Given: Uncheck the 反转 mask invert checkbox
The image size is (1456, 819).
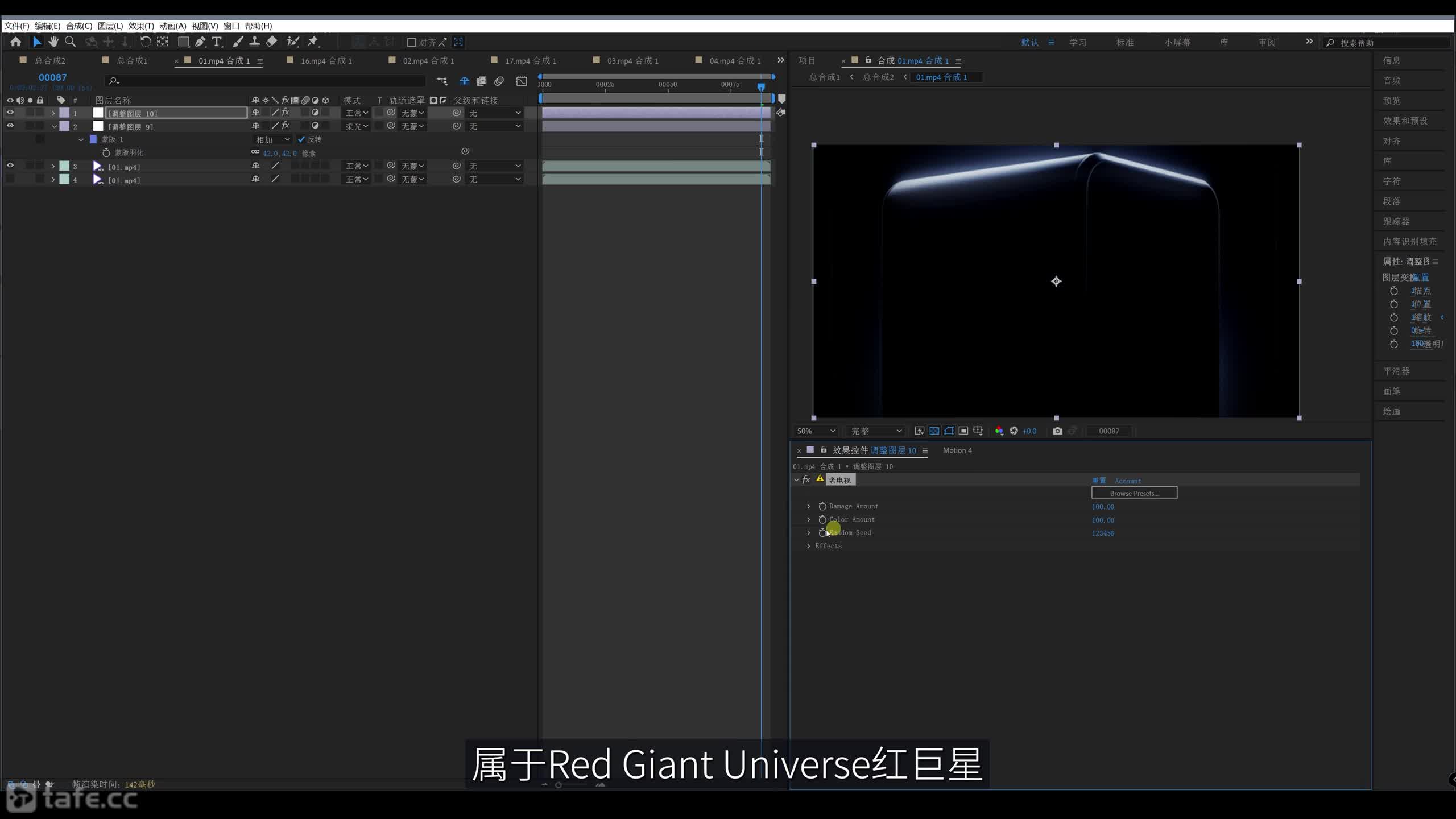Looking at the screenshot, I should pos(301,139).
